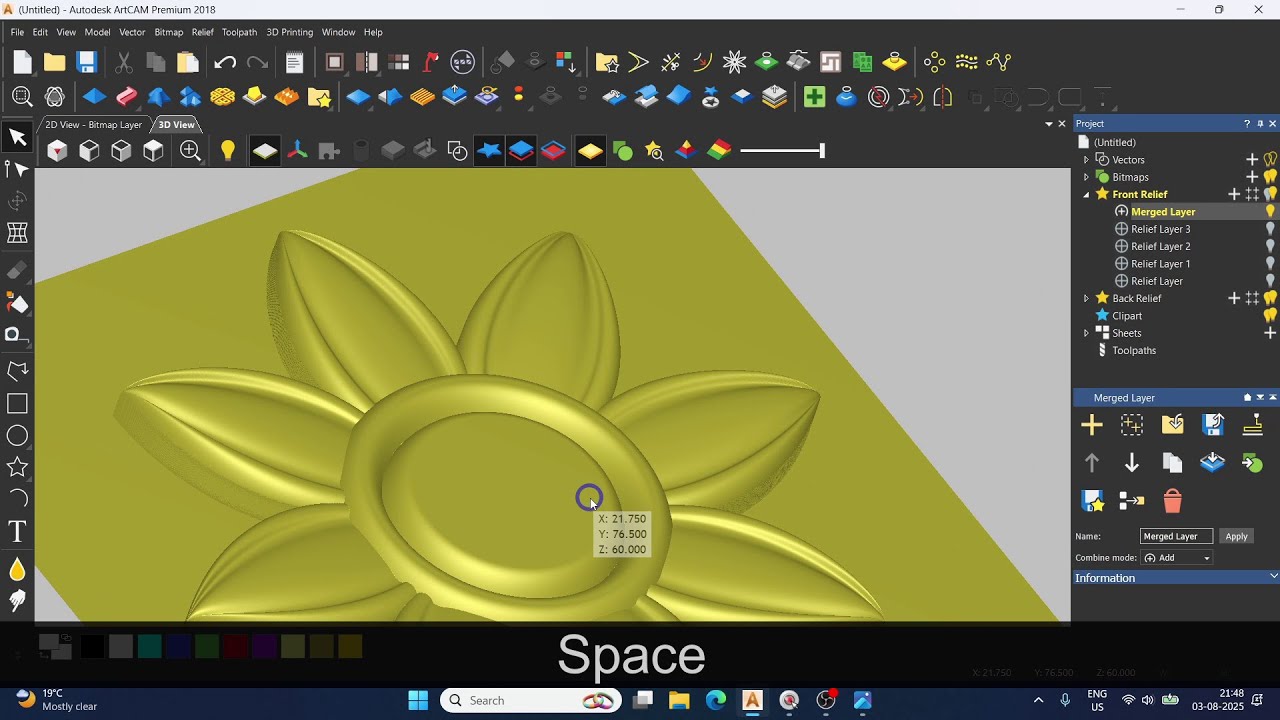
Task: Click the yellow plus New relief layer icon
Action: pyautogui.click(x=1091, y=425)
